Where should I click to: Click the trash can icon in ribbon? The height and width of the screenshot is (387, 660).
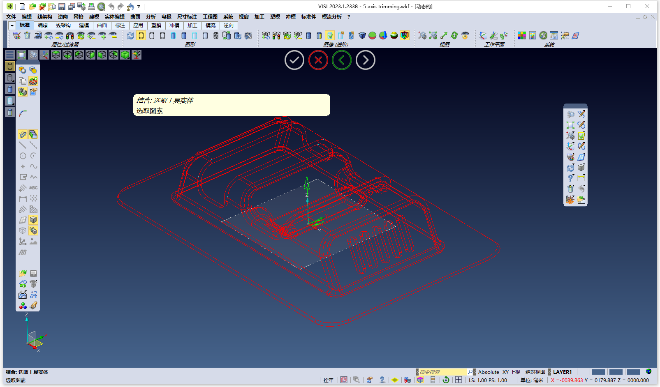pyautogui.click(x=27, y=36)
